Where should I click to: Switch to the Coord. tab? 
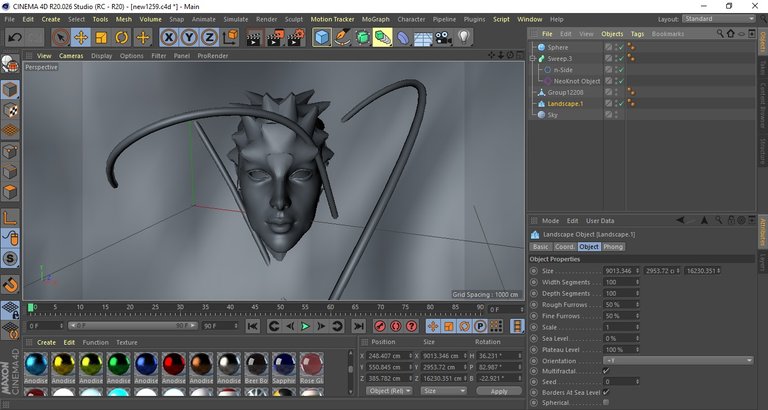click(x=565, y=247)
